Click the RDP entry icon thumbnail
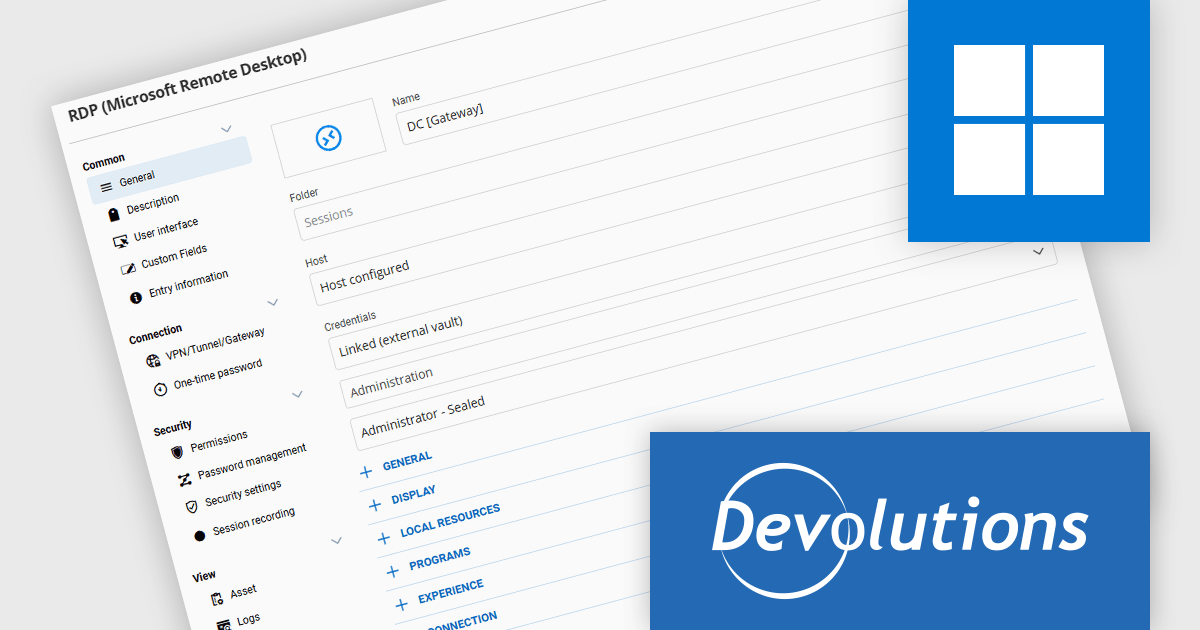This screenshot has height=630, width=1200. pos(329,138)
